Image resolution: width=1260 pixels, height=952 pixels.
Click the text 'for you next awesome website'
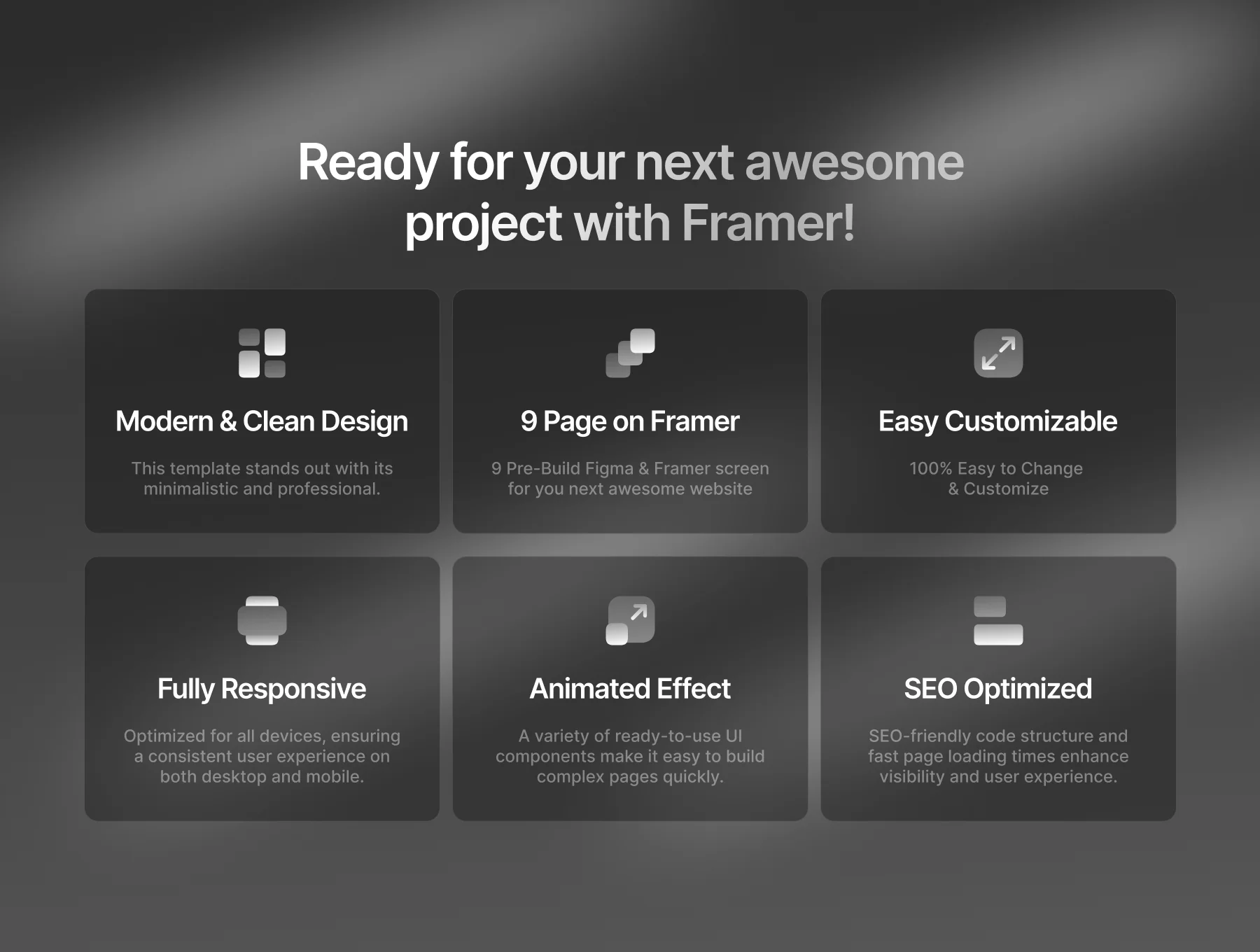(x=630, y=489)
